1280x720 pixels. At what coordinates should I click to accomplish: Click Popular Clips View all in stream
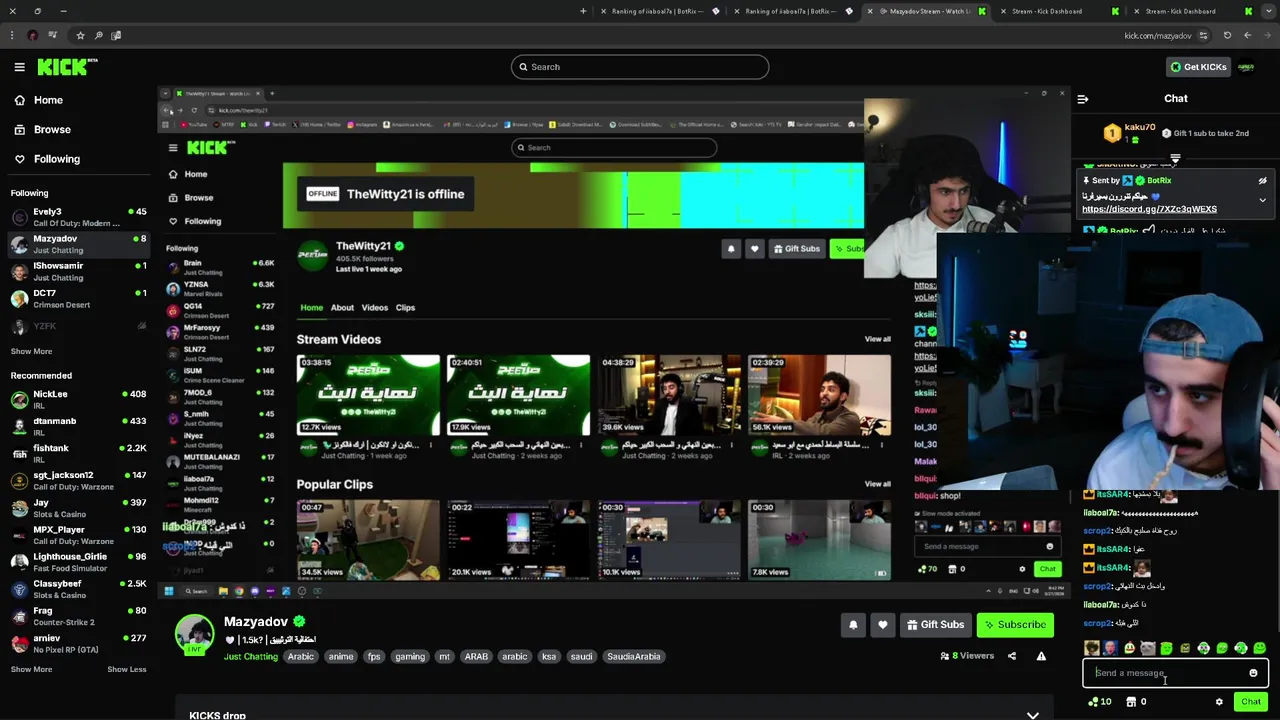click(877, 484)
